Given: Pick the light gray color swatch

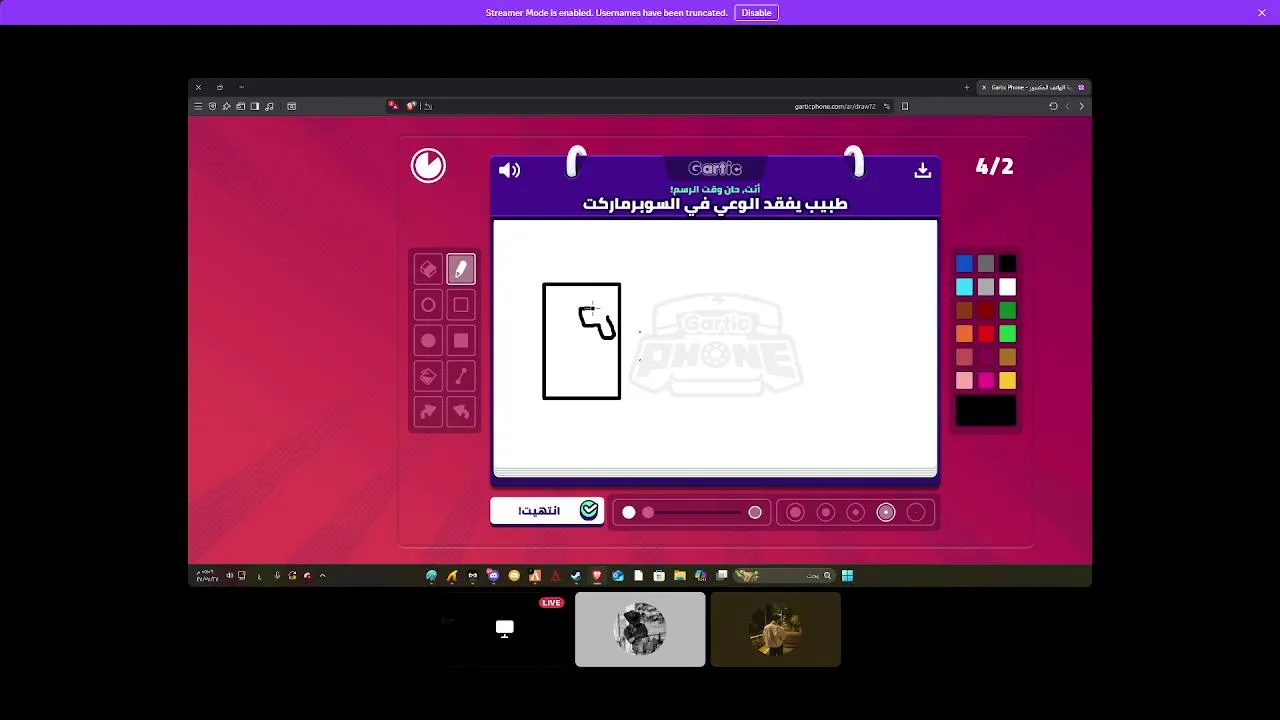Looking at the screenshot, I should (x=986, y=287).
